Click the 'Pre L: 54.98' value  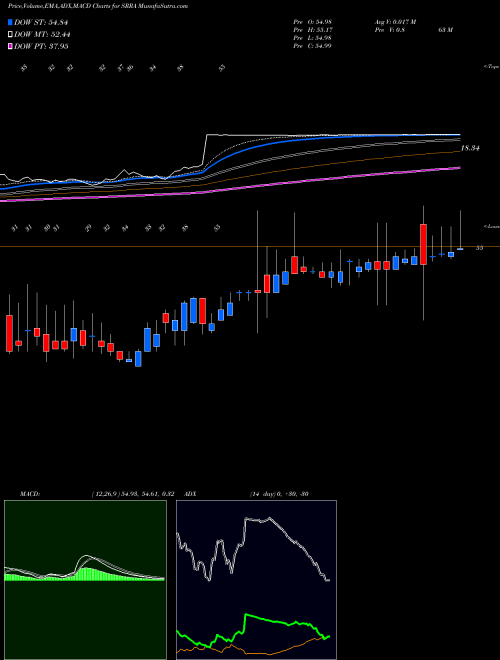coord(312,38)
